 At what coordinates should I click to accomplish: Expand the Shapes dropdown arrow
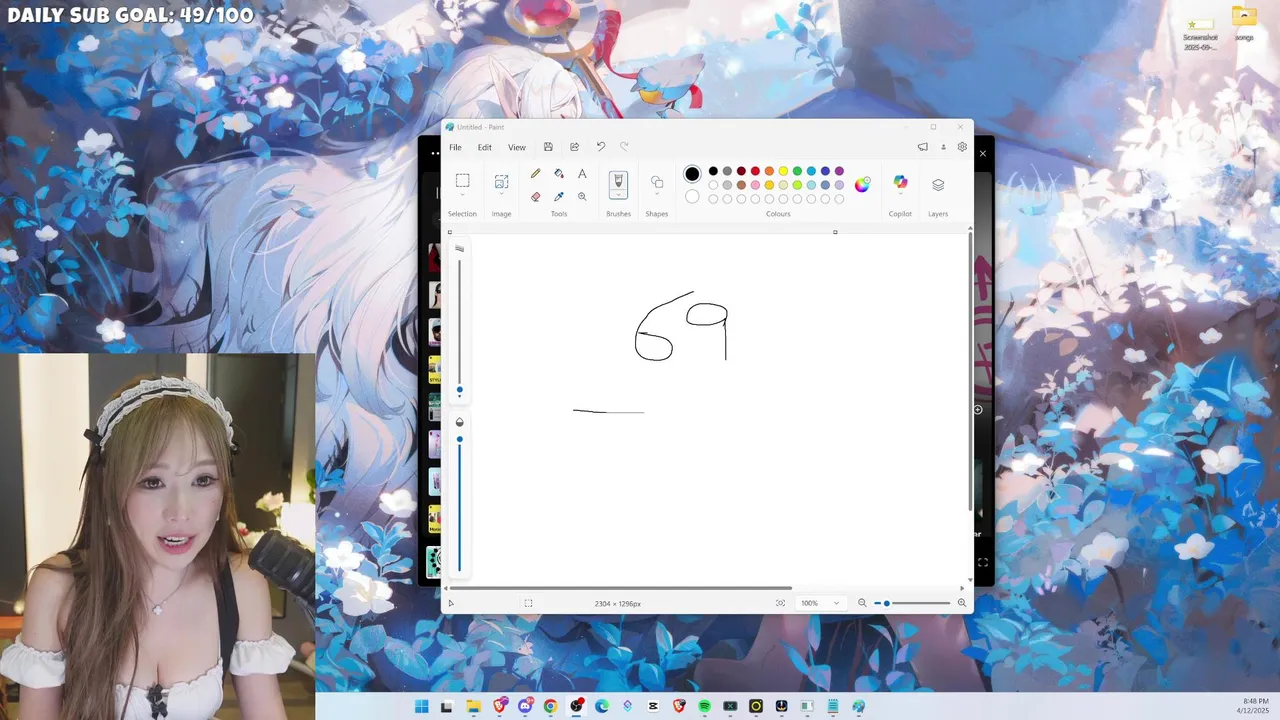[x=657, y=195]
